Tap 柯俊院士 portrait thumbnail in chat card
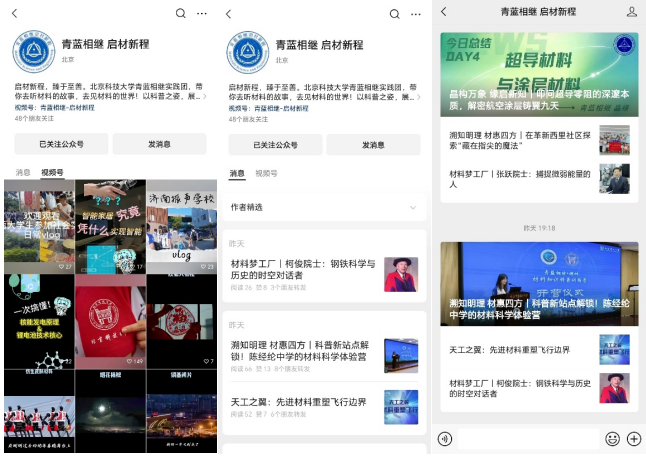The width and height of the screenshot is (646, 457). point(614,388)
